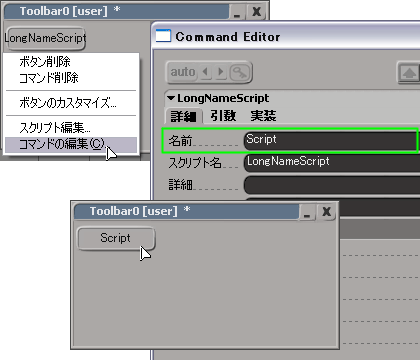The height and width of the screenshot is (360, 420).
Task: Switch to the 詳細 tab
Action: point(184,116)
